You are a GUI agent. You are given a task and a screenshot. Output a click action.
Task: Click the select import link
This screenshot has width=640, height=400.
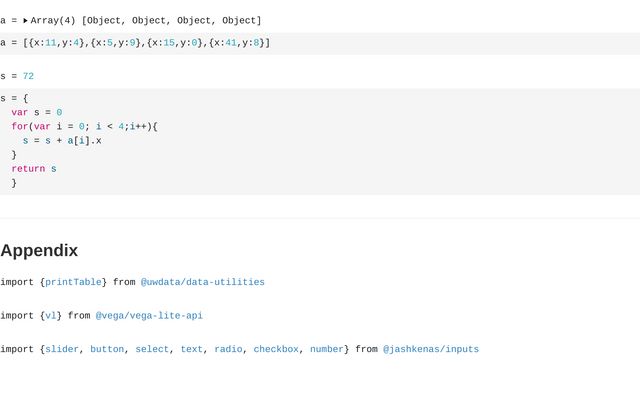coord(152,349)
